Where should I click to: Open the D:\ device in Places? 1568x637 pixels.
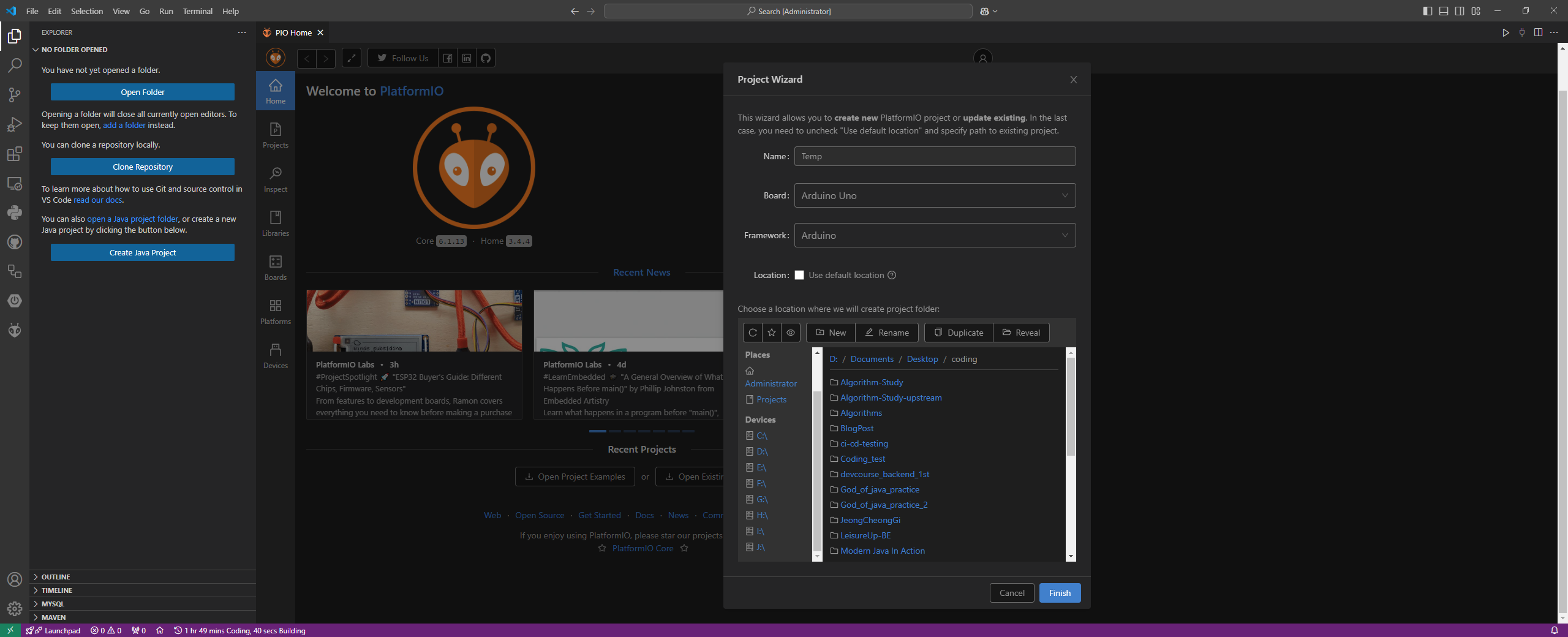point(762,451)
